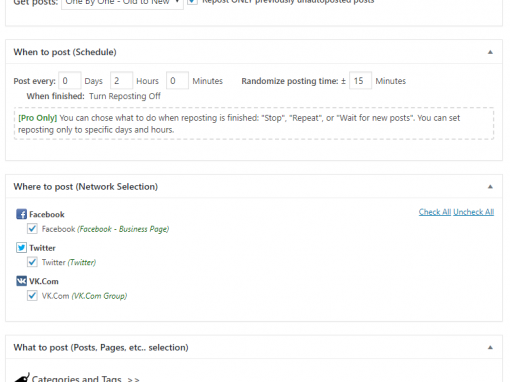Click the Twitter bird icon
The height and width of the screenshot is (382, 510).
pos(22,248)
